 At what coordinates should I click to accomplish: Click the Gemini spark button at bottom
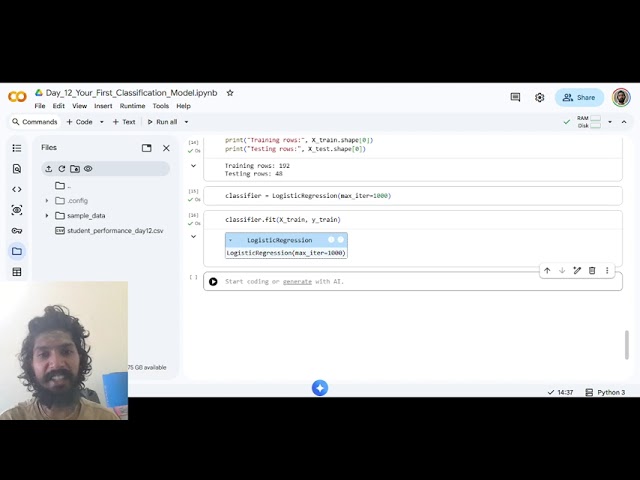[x=320, y=388]
